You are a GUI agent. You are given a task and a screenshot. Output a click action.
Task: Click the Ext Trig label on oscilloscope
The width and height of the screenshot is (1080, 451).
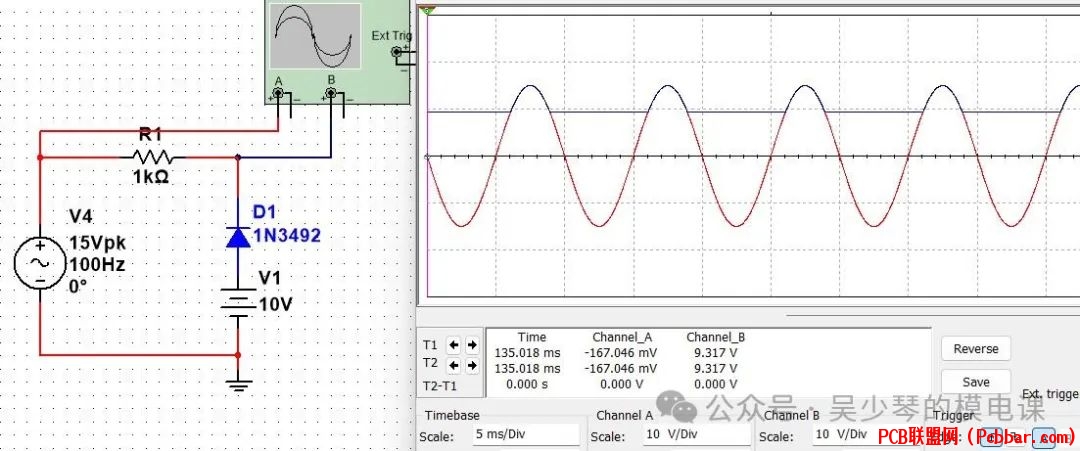pyautogui.click(x=392, y=36)
